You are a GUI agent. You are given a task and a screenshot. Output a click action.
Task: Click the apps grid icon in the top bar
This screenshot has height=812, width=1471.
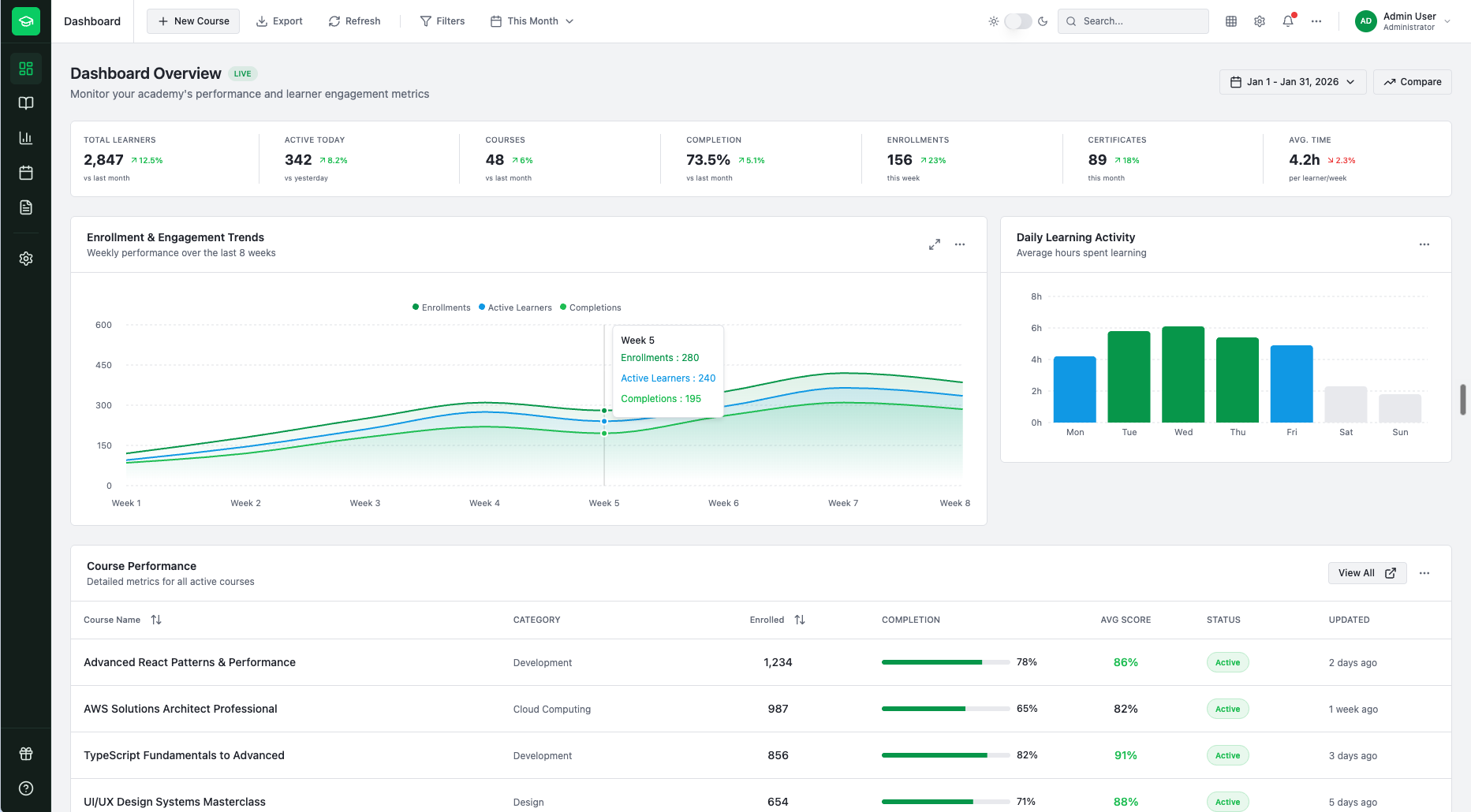coord(1231,21)
